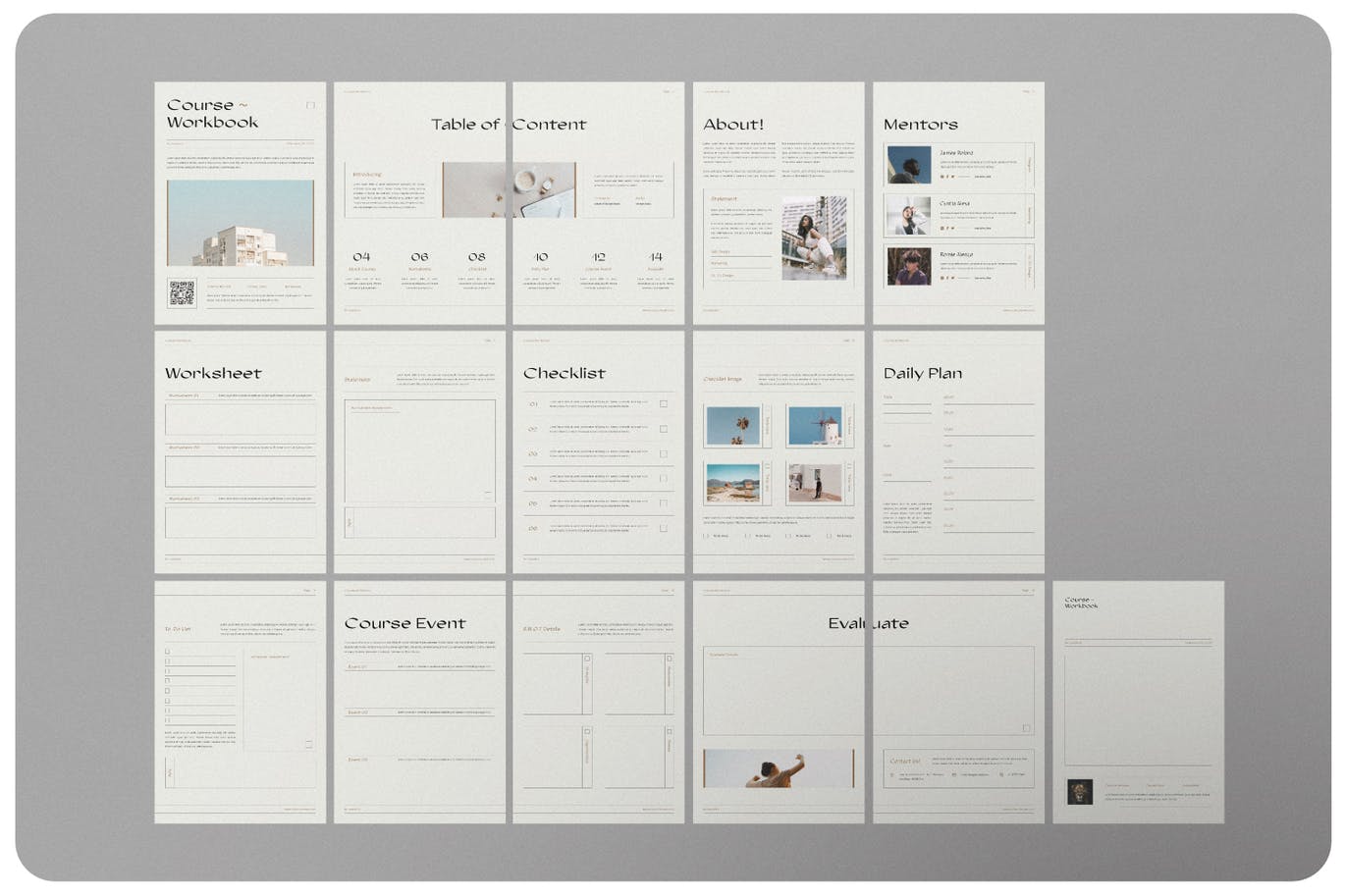Viewport: 1345px width, 896px height.
Task: Select James Roland's mentor portrait
Action: pyautogui.click(x=909, y=165)
